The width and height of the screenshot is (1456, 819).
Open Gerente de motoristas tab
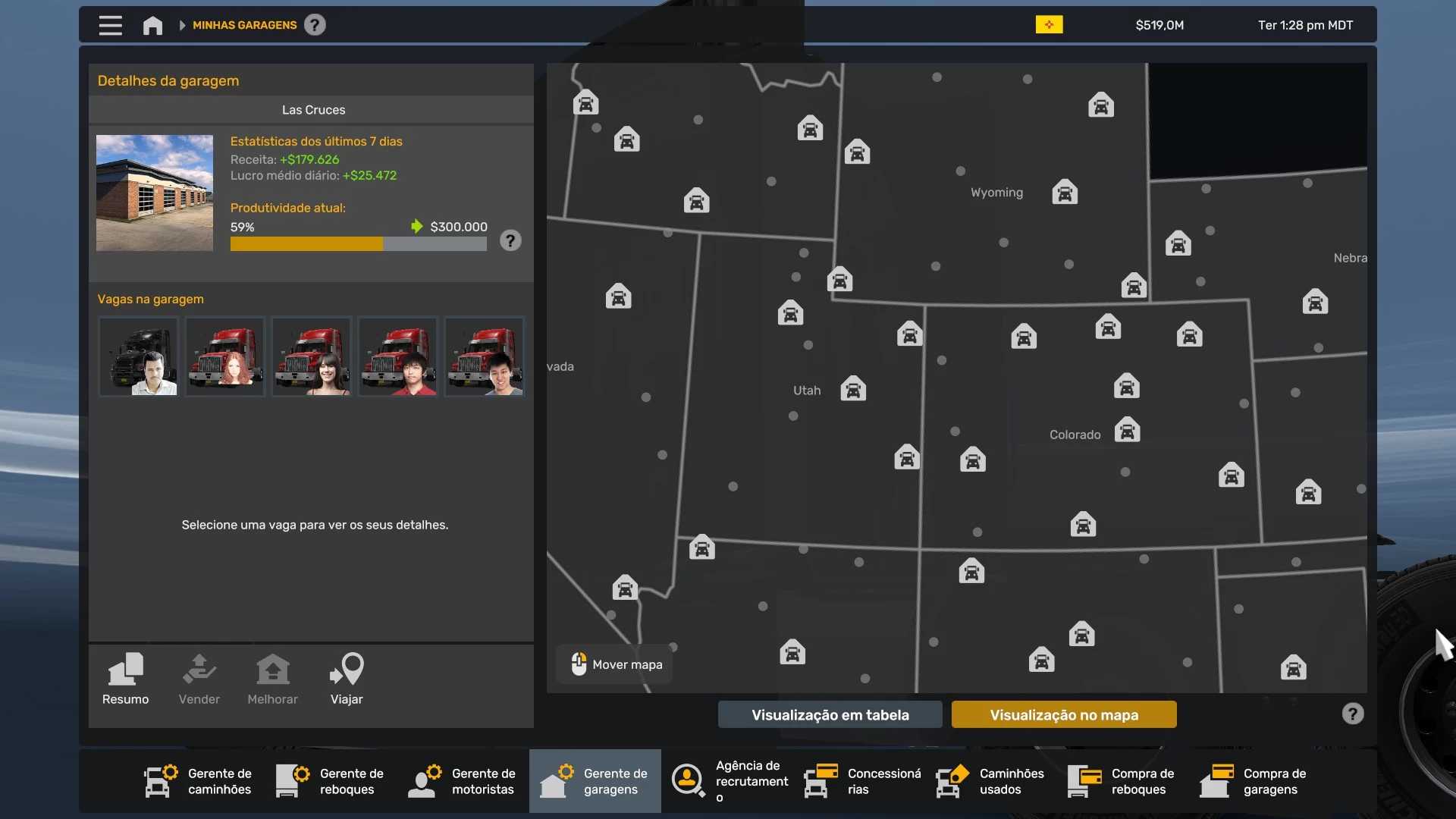point(463,781)
